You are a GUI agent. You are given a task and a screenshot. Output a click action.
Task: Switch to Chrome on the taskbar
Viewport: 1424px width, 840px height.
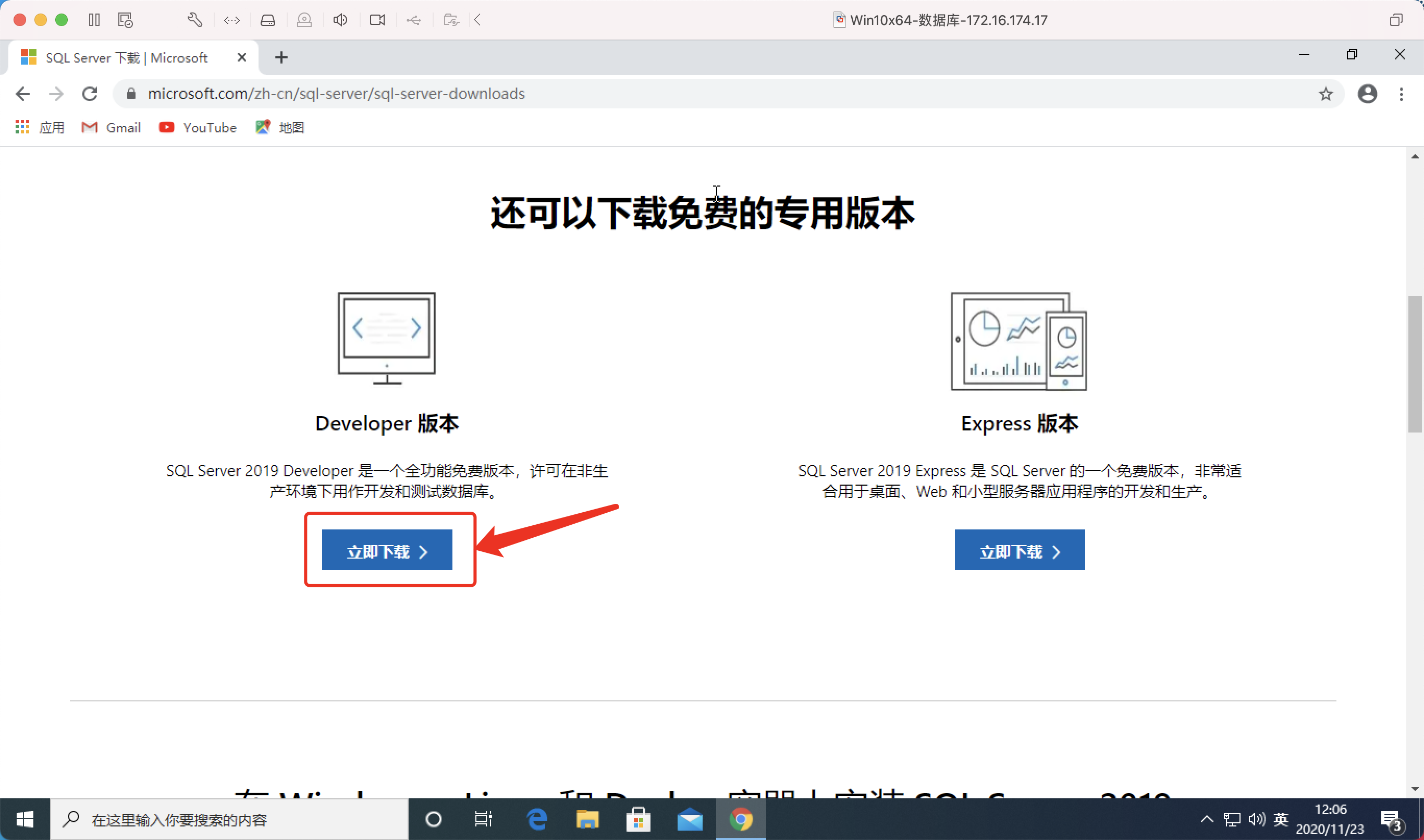coord(741,819)
